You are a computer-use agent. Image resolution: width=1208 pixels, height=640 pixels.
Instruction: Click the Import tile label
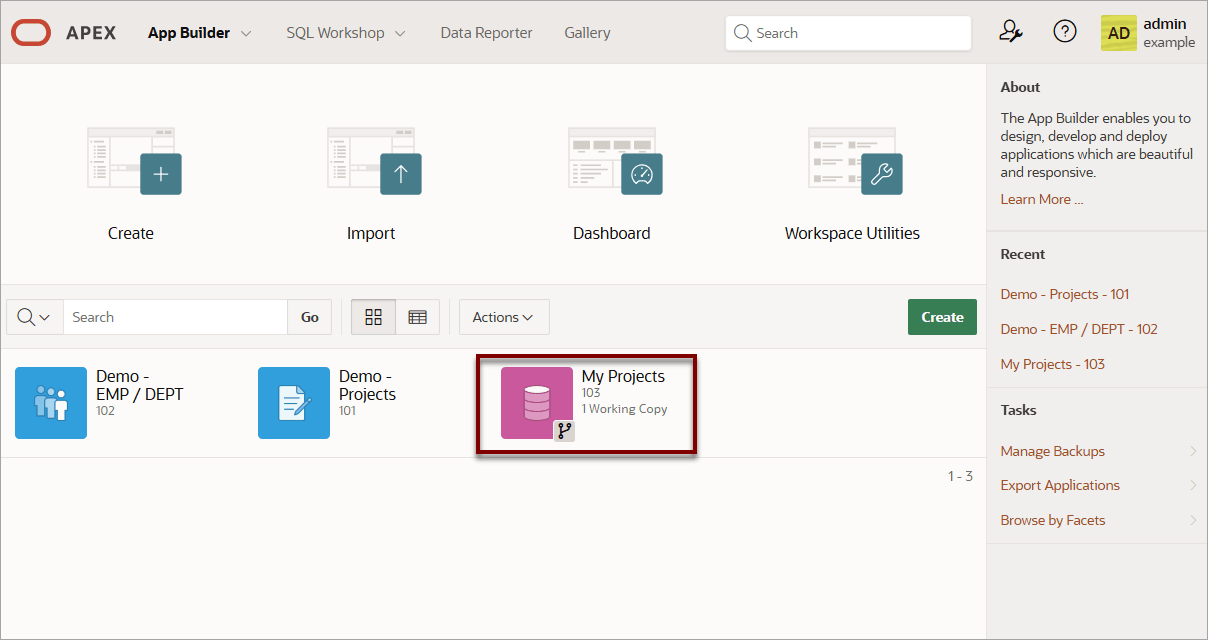371,233
